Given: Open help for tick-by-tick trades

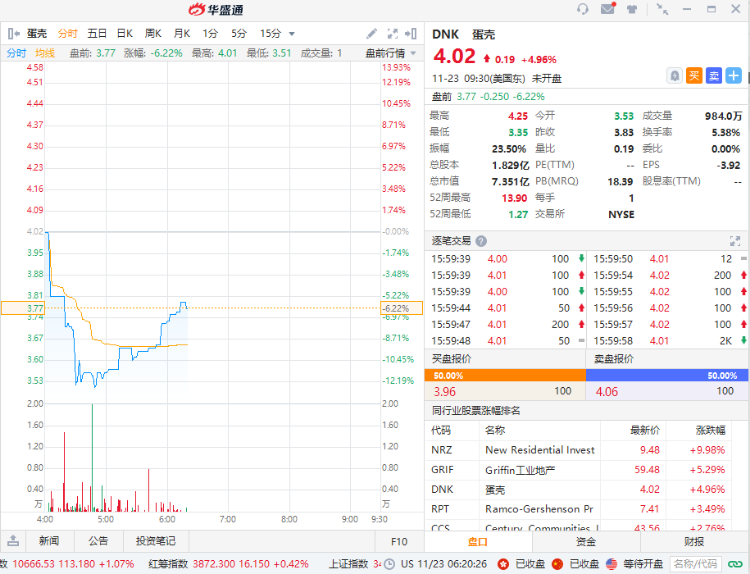Looking at the screenshot, I should (481, 241).
